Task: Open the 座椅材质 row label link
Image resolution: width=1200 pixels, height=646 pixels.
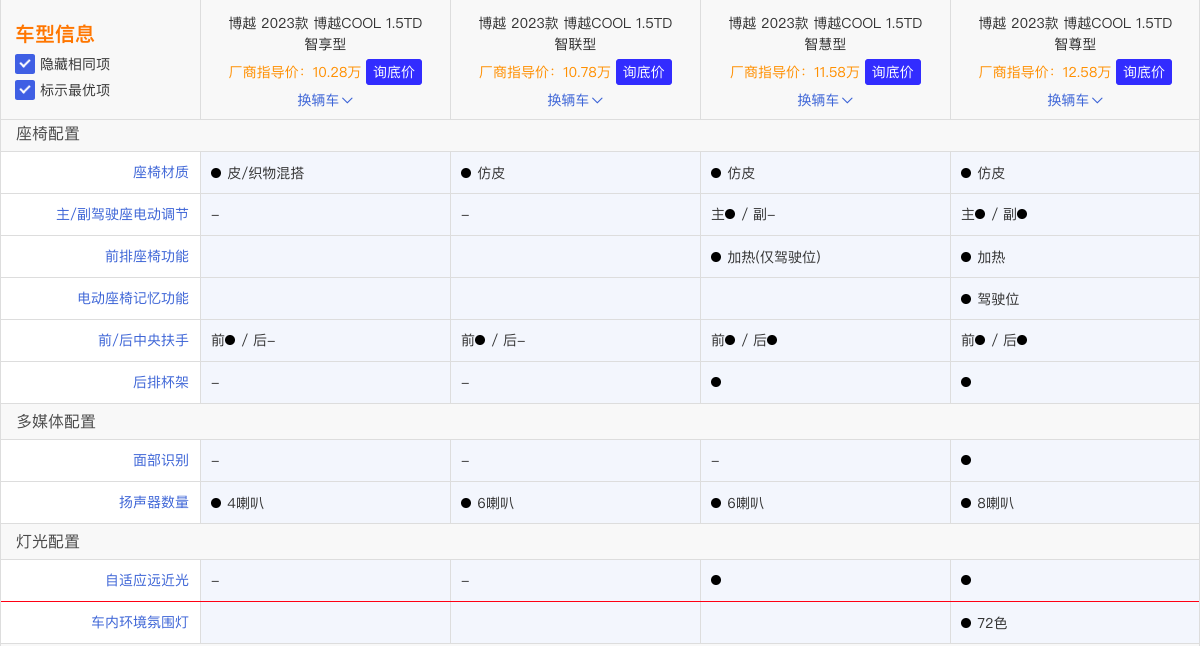Action: [161, 172]
